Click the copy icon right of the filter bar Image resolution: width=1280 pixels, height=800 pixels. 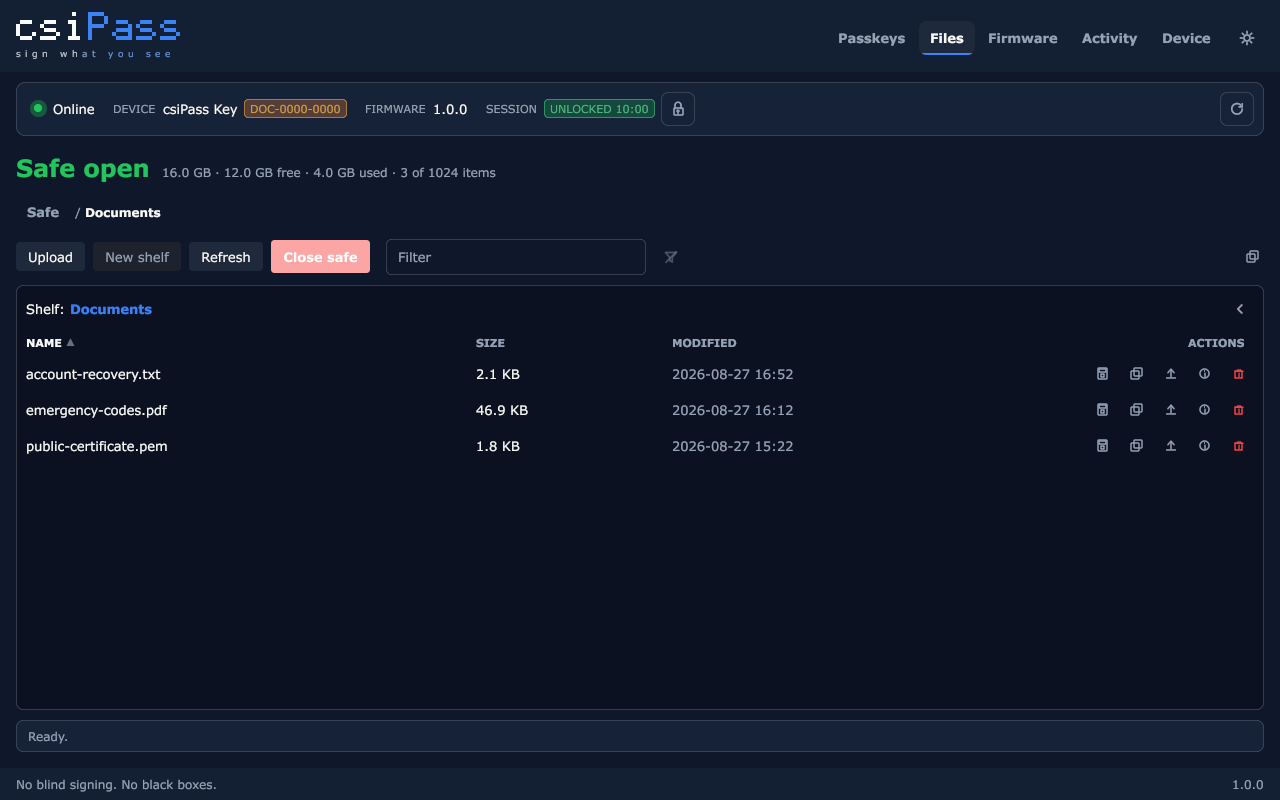point(1252,257)
